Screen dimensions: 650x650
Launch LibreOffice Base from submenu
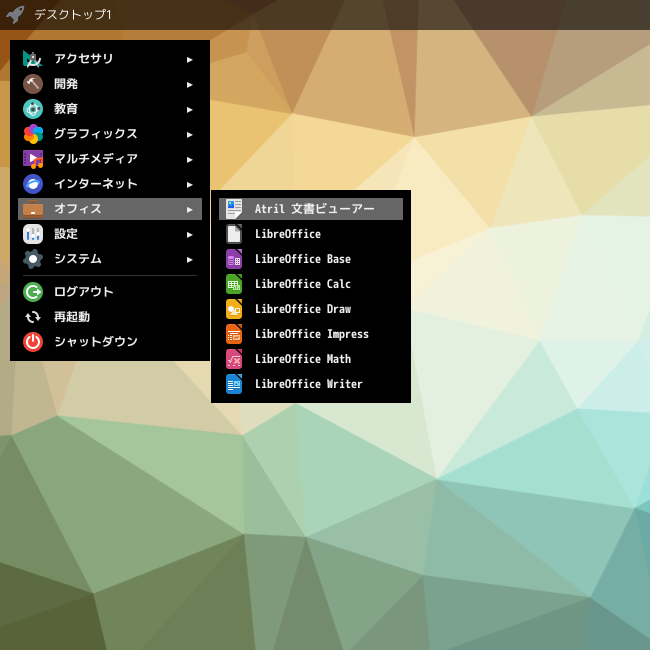point(311,259)
